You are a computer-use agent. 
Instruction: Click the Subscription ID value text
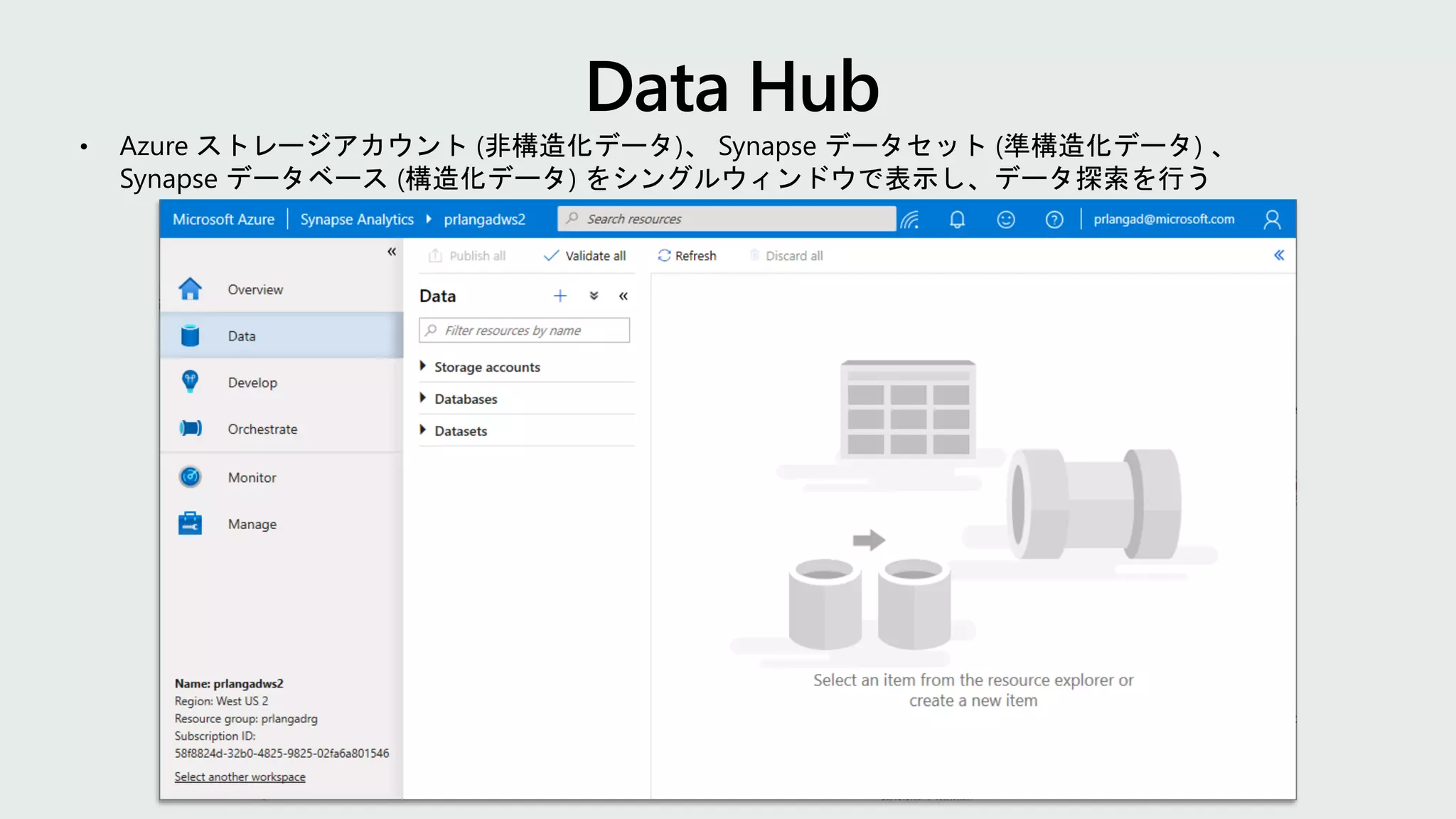(282, 754)
